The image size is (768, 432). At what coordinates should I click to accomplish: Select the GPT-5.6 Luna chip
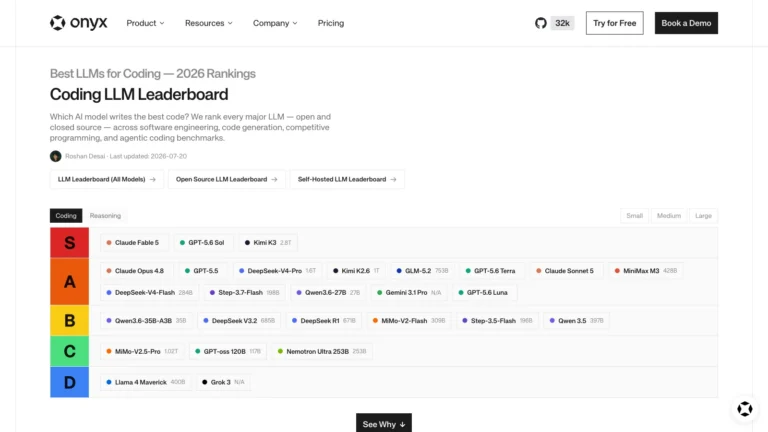pyautogui.click(x=484, y=292)
